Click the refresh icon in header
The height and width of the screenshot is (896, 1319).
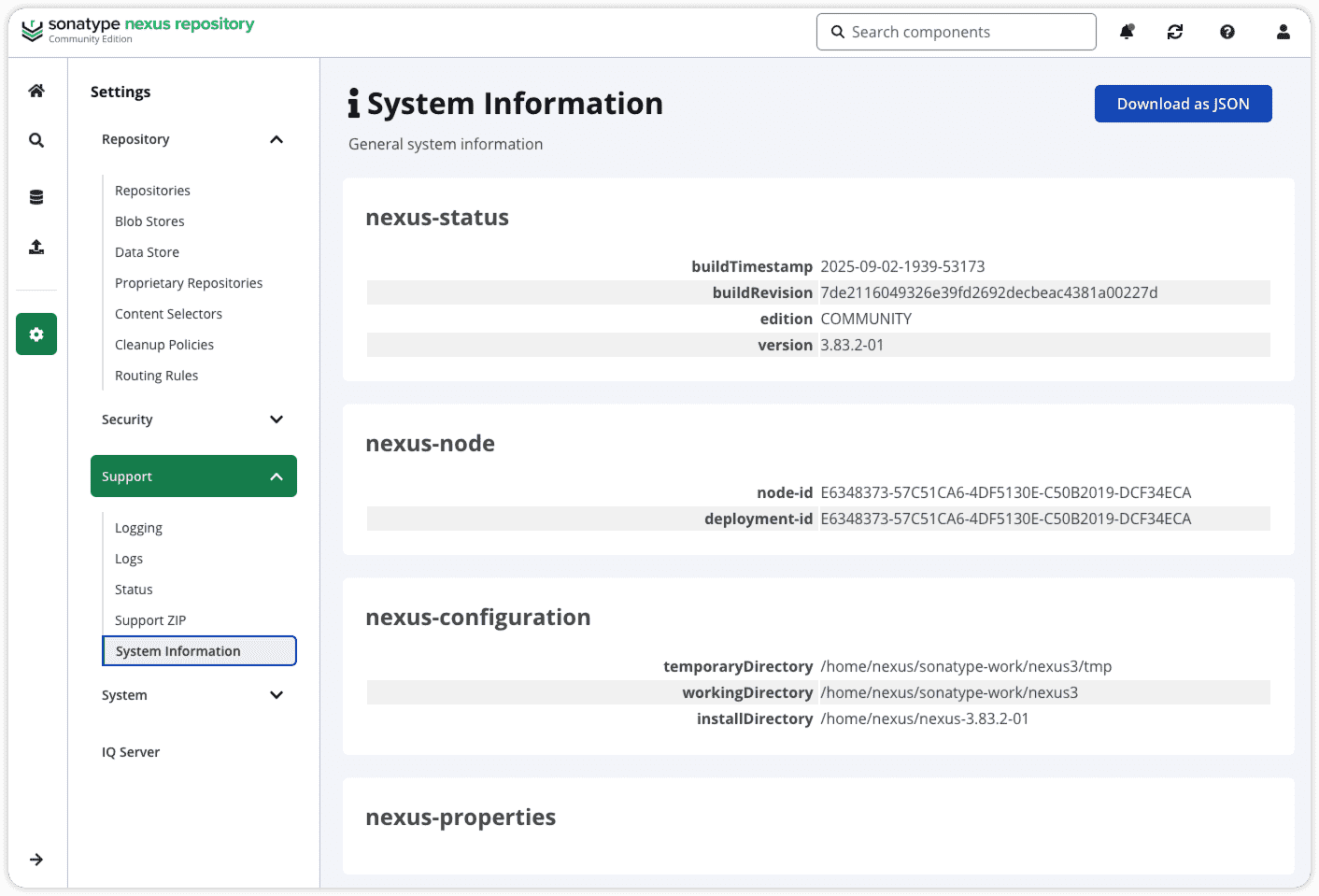point(1175,32)
